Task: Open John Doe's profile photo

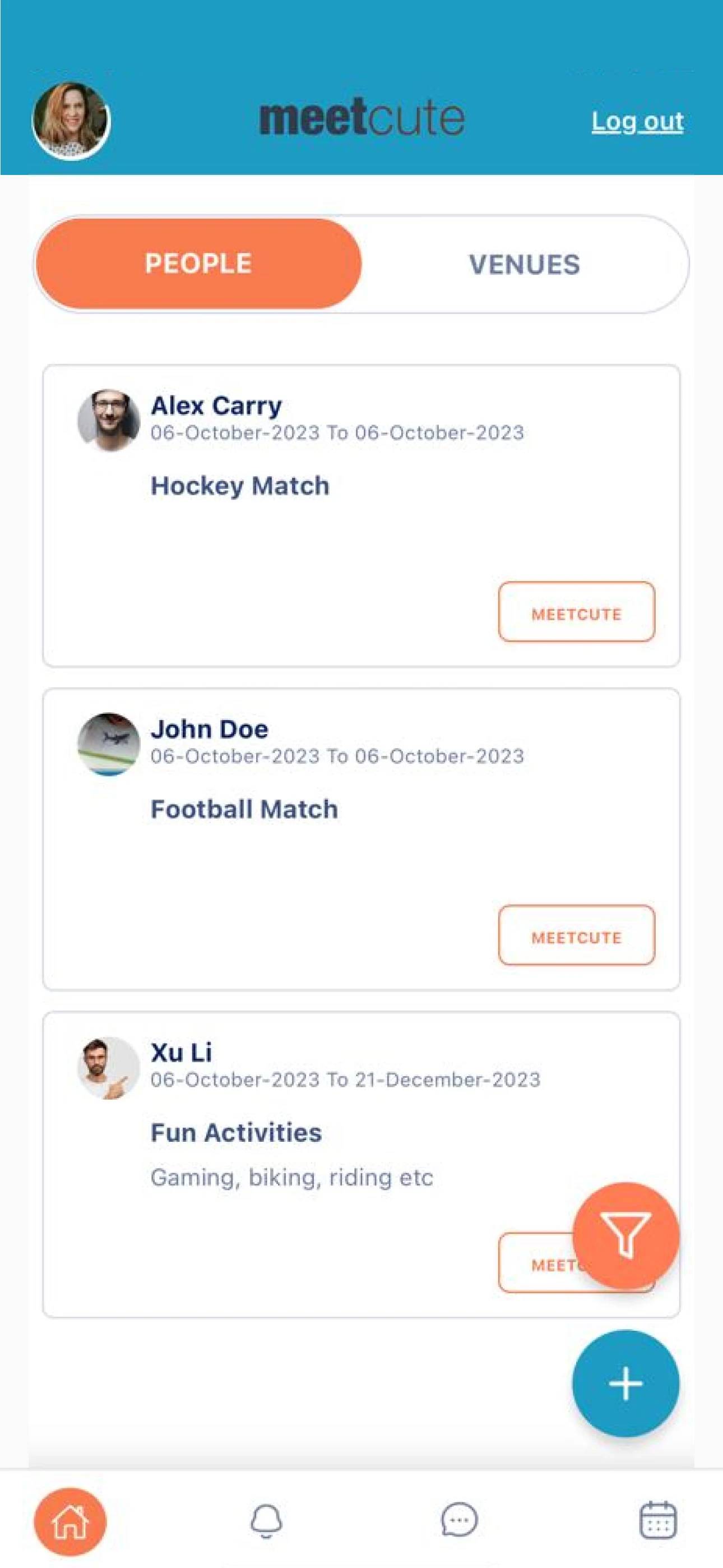Action: (x=108, y=744)
